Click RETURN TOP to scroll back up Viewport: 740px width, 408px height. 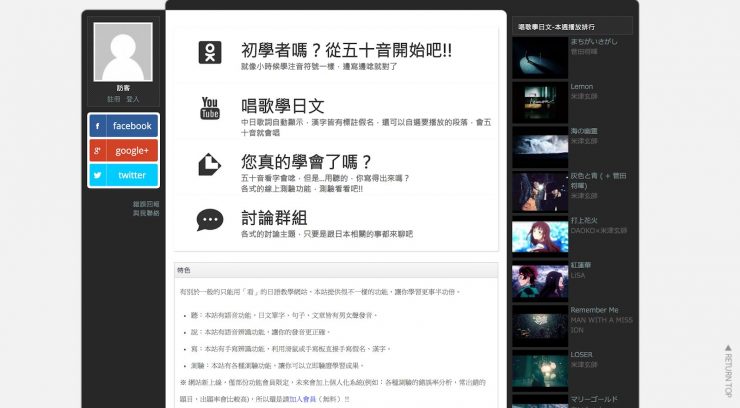728,370
